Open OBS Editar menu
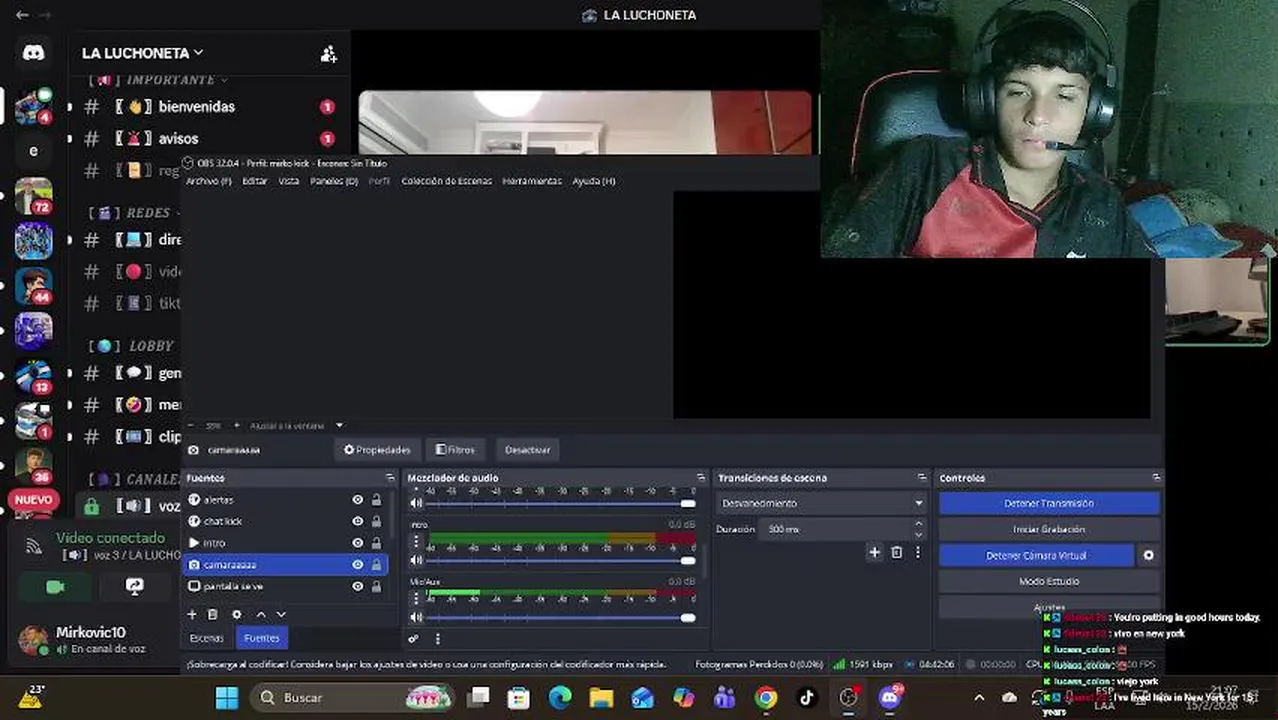The width and height of the screenshot is (1278, 720). (x=255, y=181)
